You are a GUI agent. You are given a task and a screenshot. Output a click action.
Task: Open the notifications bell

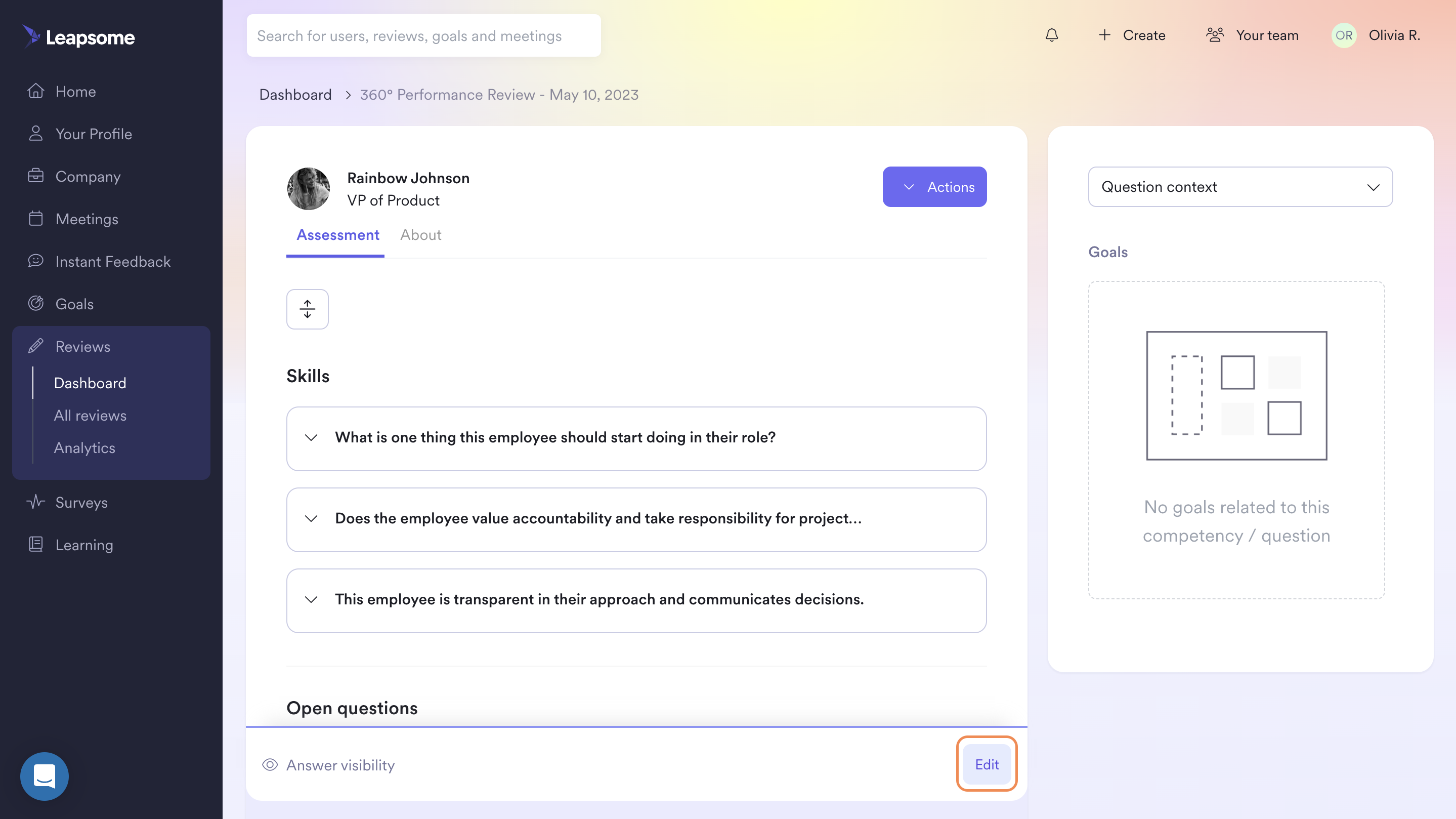1051,35
